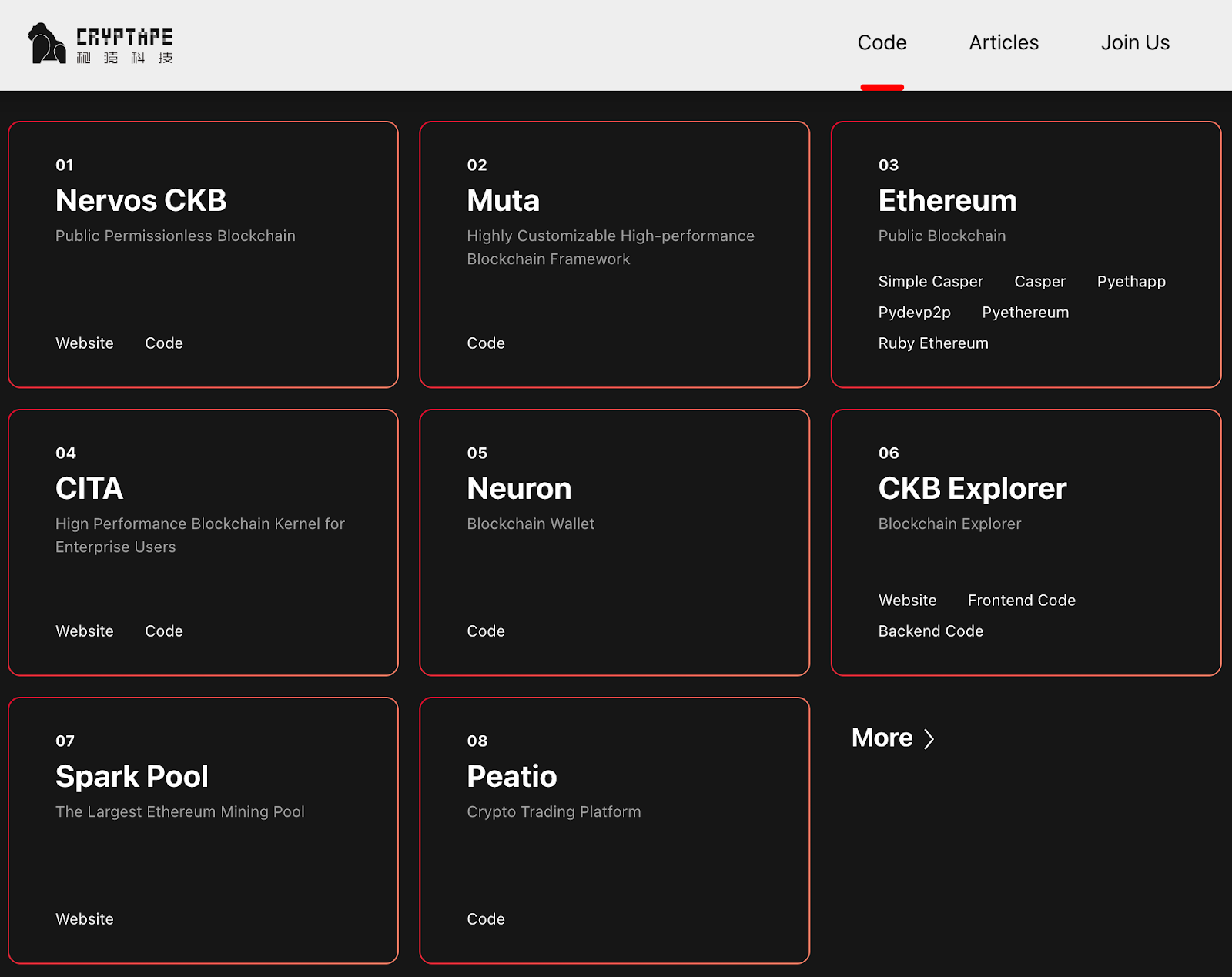Open the Nervos CKB Code link

point(164,343)
